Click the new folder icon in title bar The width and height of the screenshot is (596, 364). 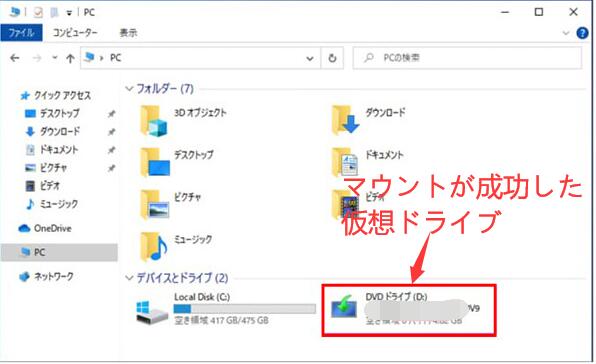[x=54, y=13]
